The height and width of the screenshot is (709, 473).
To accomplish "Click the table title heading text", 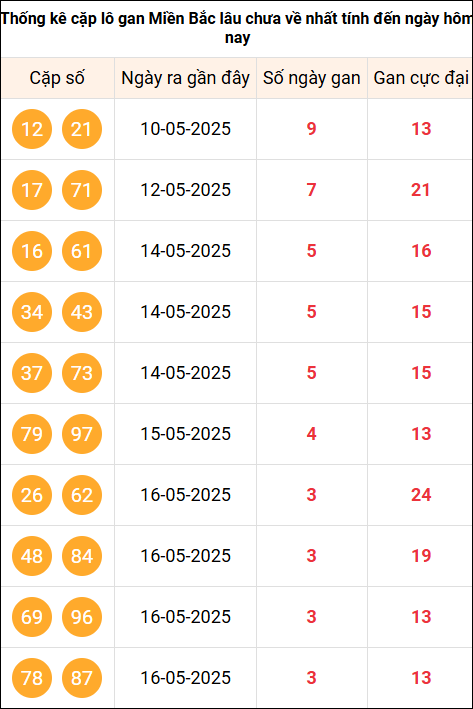I will click(x=236, y=28).
